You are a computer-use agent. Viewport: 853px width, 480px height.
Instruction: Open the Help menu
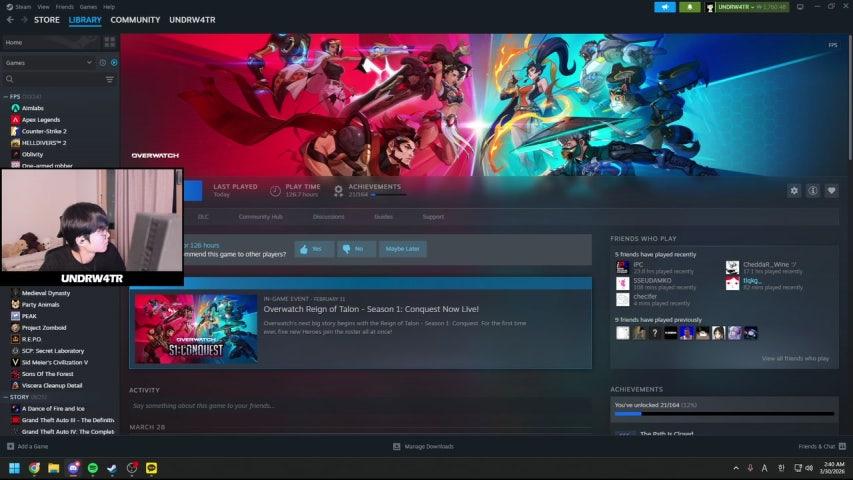pos(109,7)
